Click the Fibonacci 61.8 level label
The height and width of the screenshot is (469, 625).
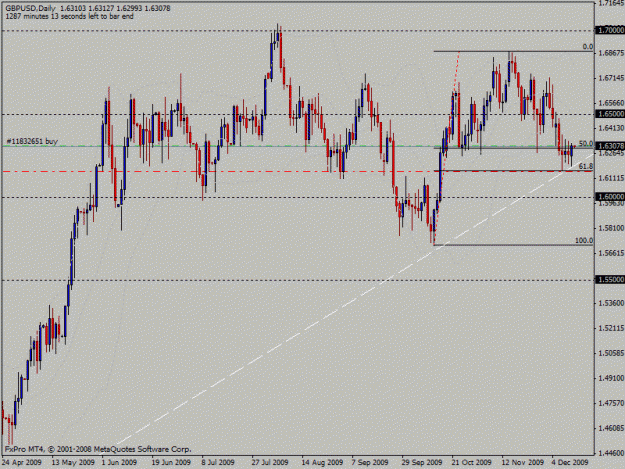pos(586,167)
